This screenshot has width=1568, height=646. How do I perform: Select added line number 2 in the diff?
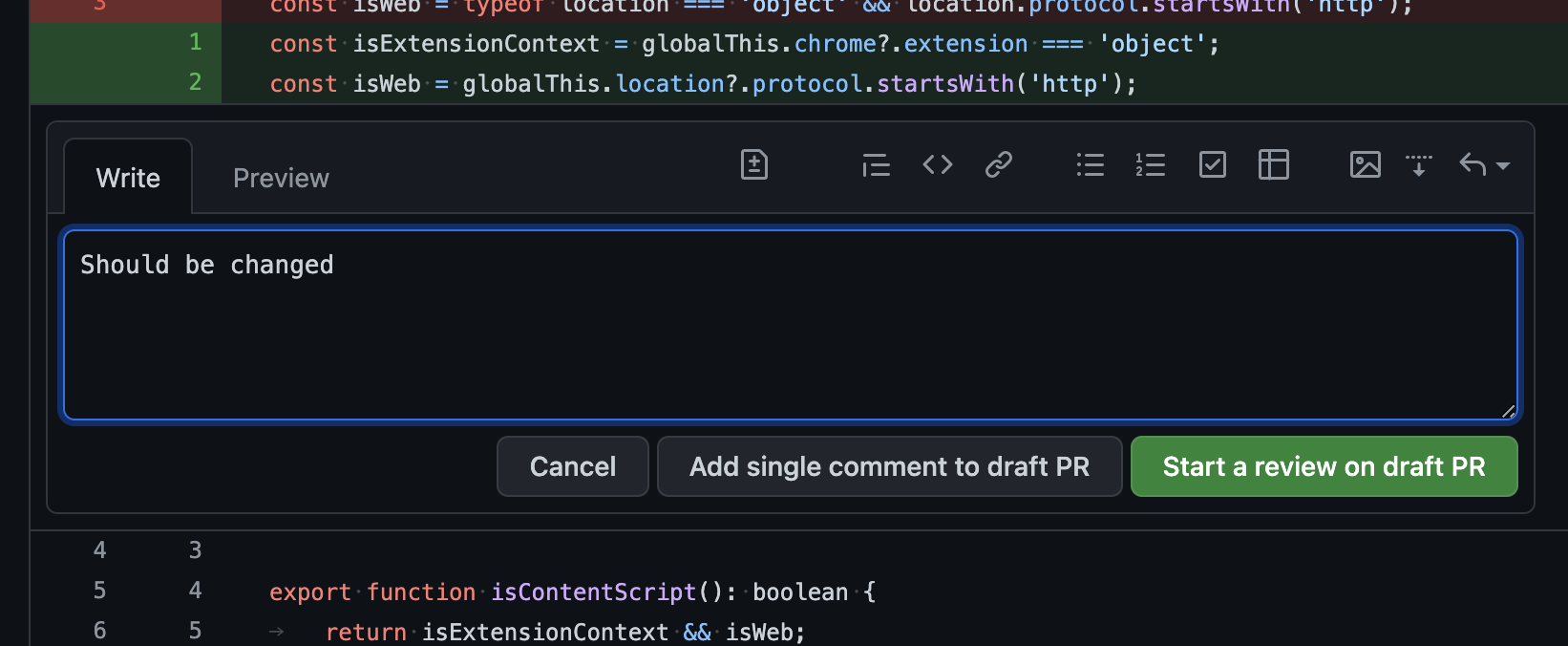[196, 83]
